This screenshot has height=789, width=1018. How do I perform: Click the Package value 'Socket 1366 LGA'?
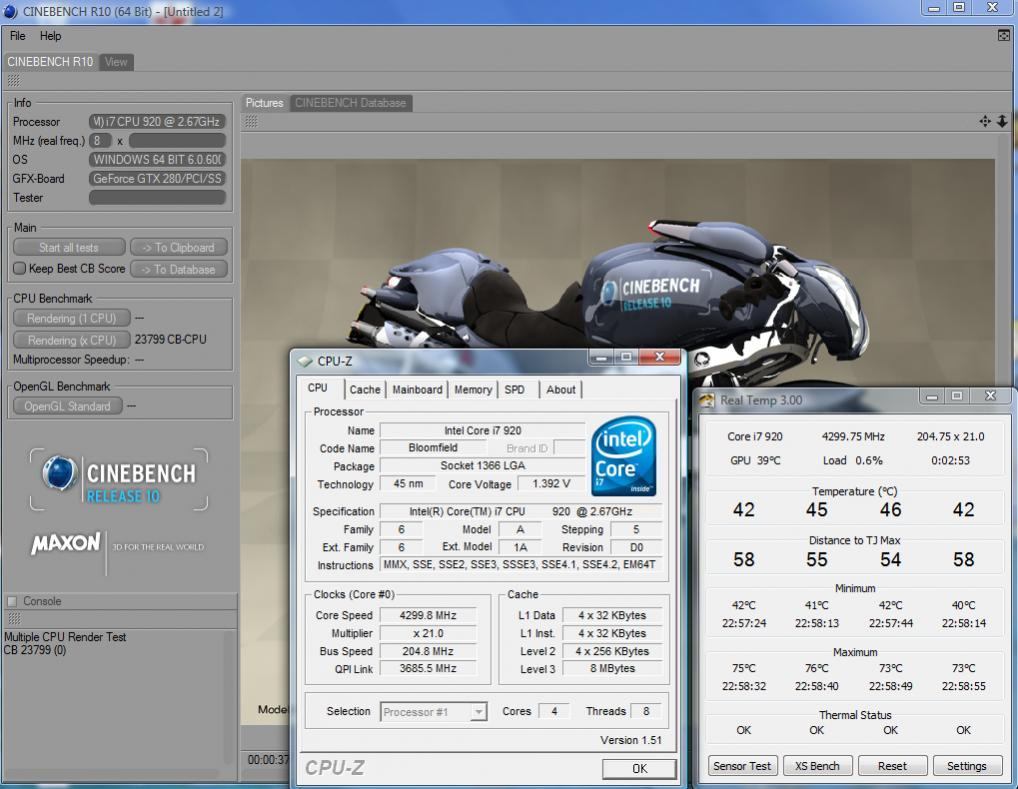482,466
